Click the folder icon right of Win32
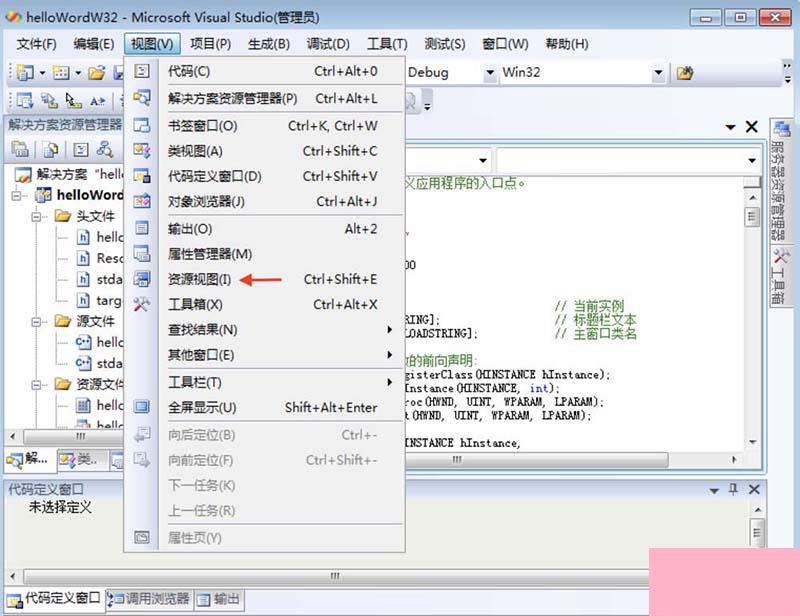Screen dimensions: 800x616 (x=685, y=73)
